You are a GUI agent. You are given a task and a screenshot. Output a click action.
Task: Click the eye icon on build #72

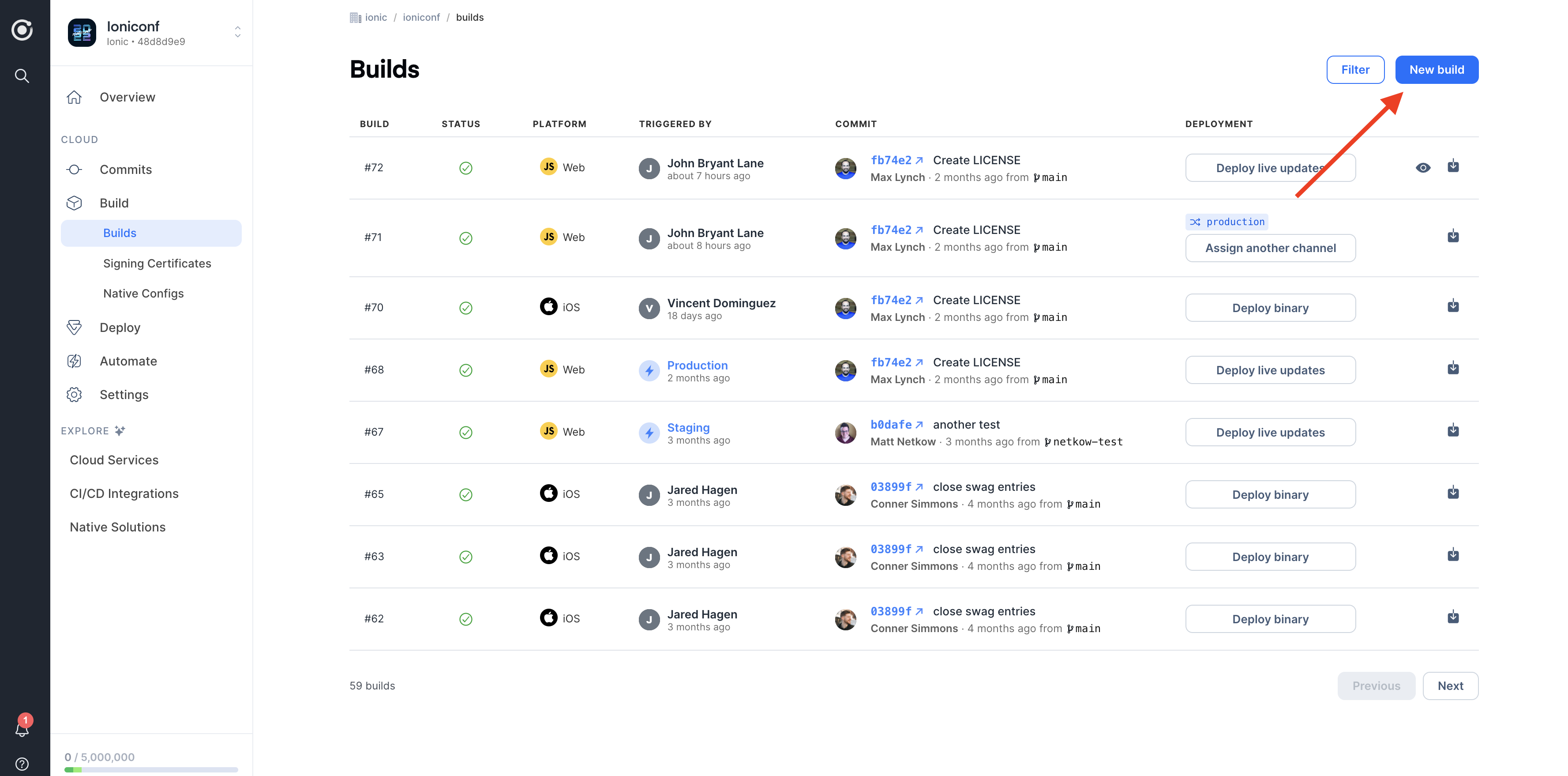pyautogui.click(x=1422, y=167)
